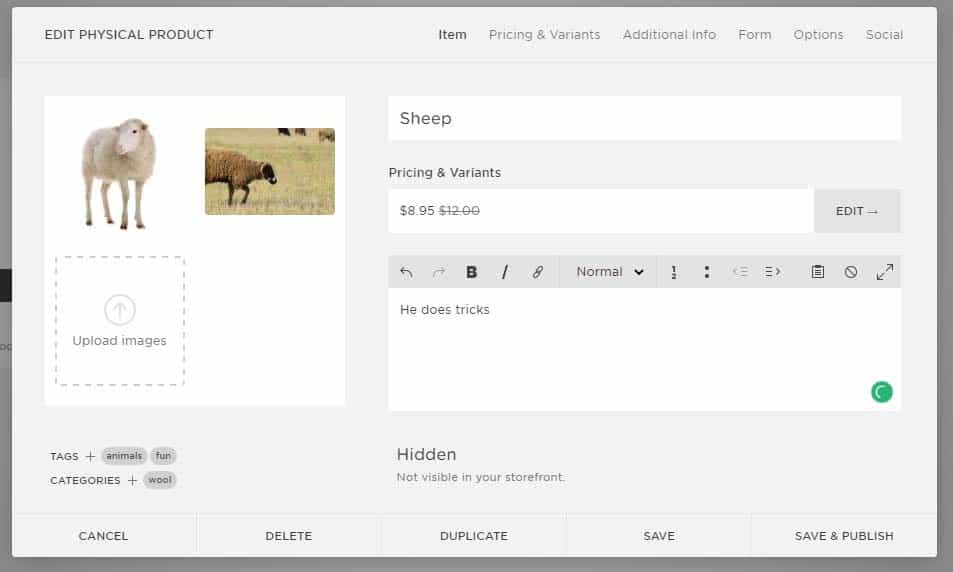Open the Normal text style dropdown
953x572 pixels.
pos(610,272)
